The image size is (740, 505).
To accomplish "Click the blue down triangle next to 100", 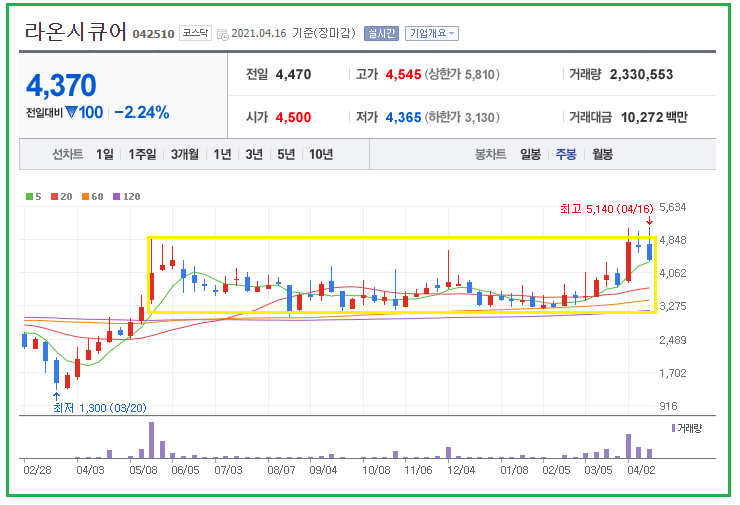I will [71, 112].
